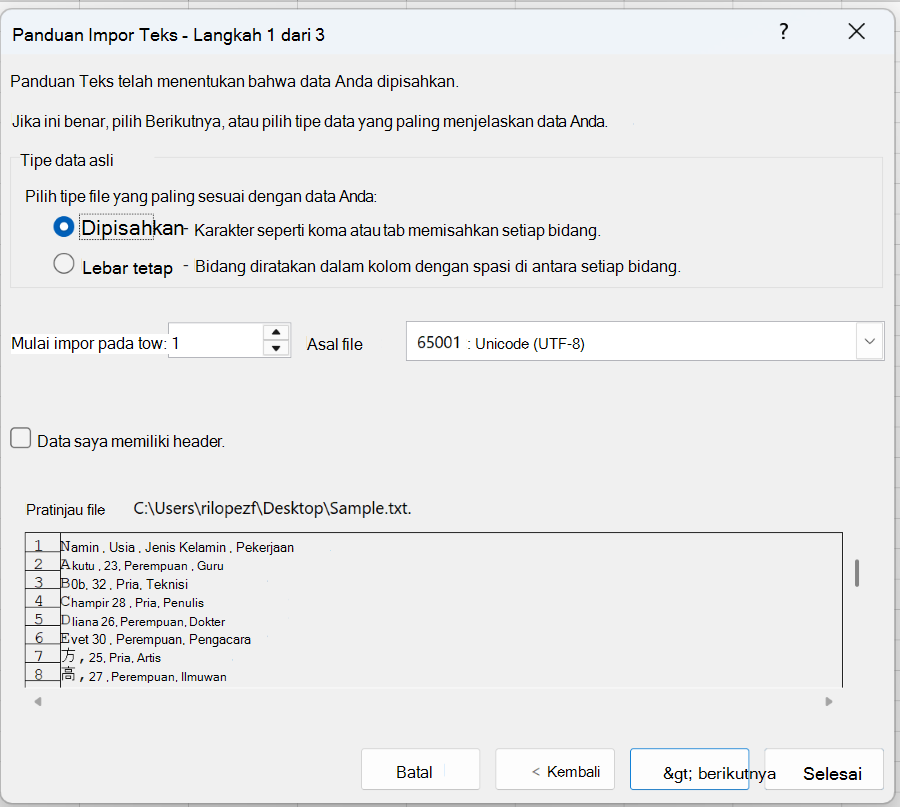This screenshot has width=900, height=807.
Task: Select the Dipisahkan radio option
Action: (x=64, y=227)
